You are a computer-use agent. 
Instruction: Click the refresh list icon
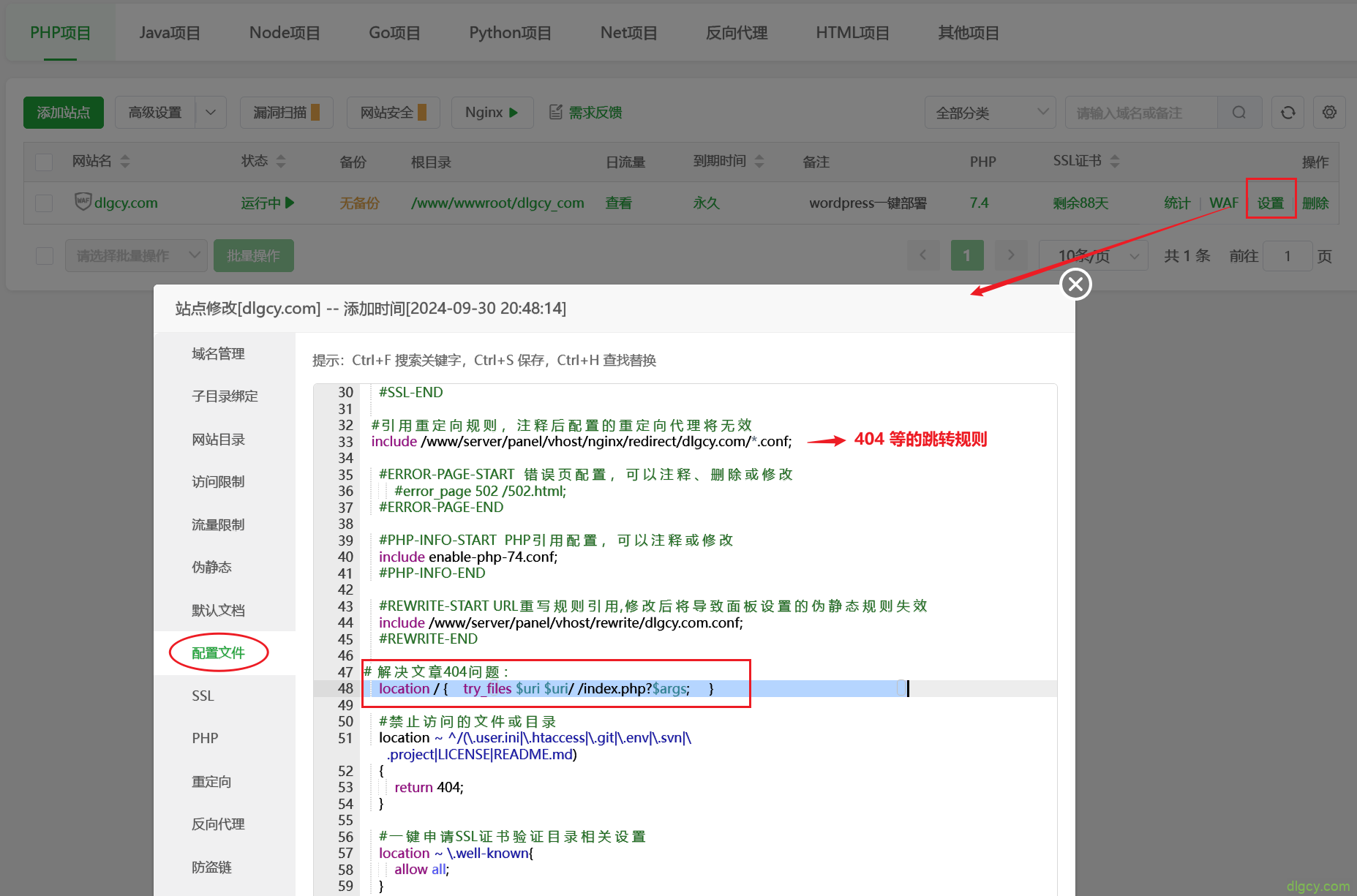point(1288,113)
